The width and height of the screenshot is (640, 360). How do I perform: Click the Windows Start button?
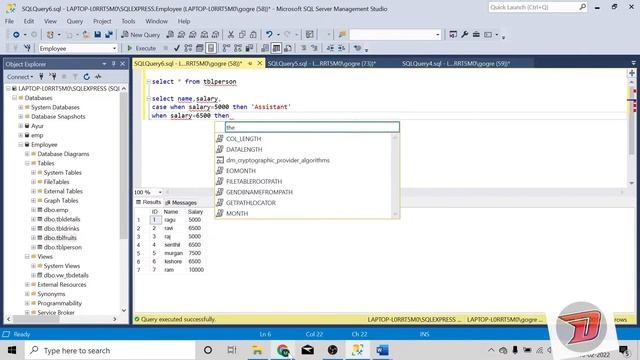12,350
